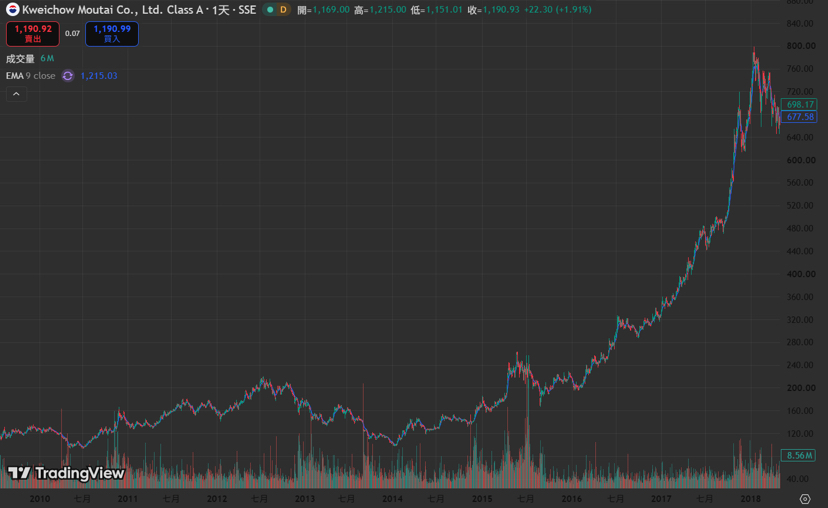Select the volume indicator legend label
This screenshot has width=828, height=508.
click(x=20, y=59)
